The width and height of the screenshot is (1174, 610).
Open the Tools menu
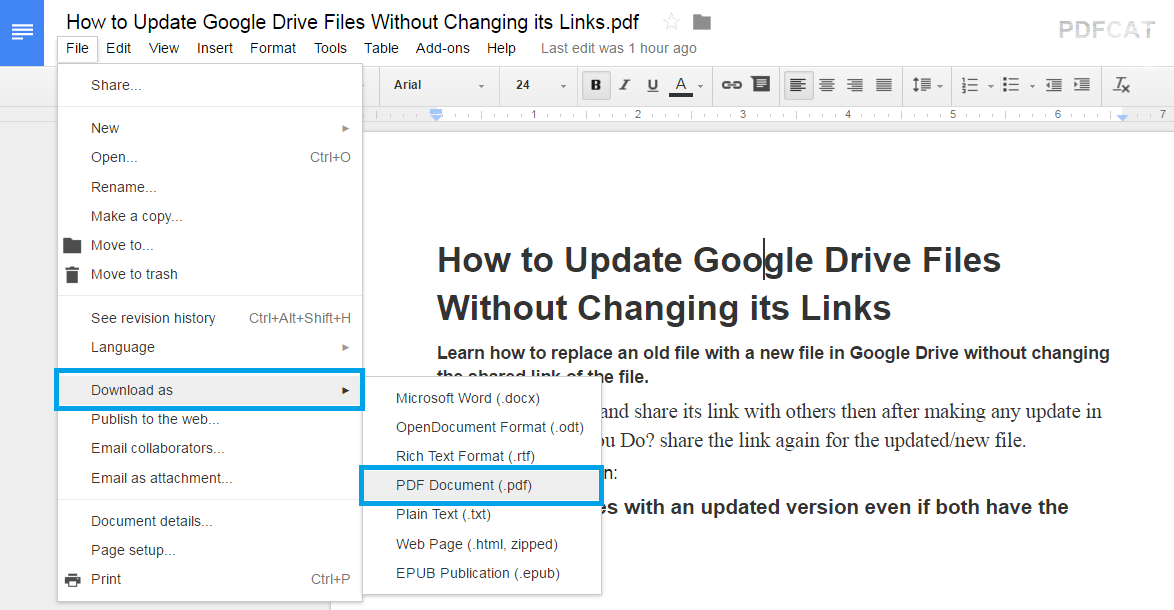pos(330,48)
